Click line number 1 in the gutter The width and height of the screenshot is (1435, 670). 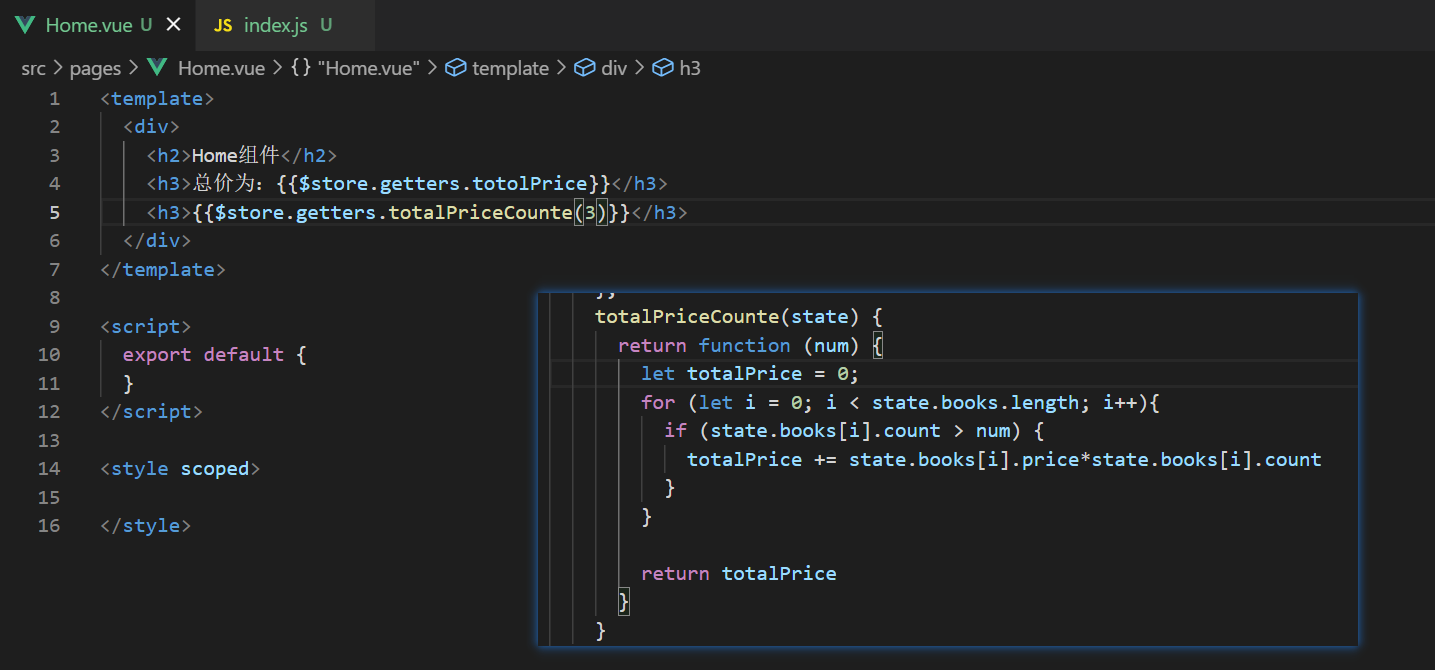tap(54, 98)
